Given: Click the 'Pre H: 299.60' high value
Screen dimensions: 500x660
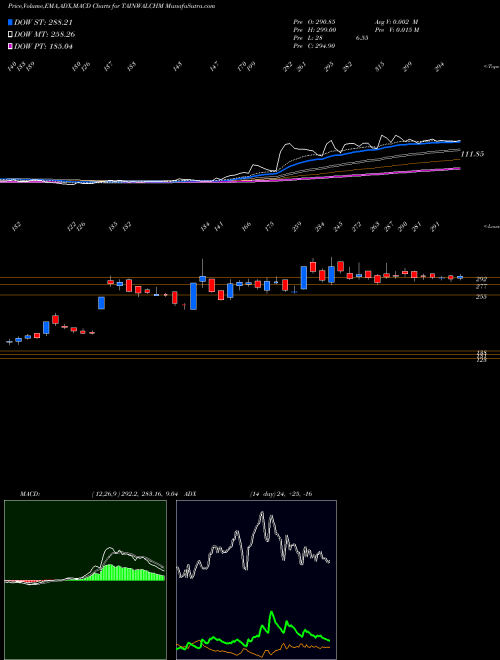Looking at the screenshot, I should pos(314,30).
